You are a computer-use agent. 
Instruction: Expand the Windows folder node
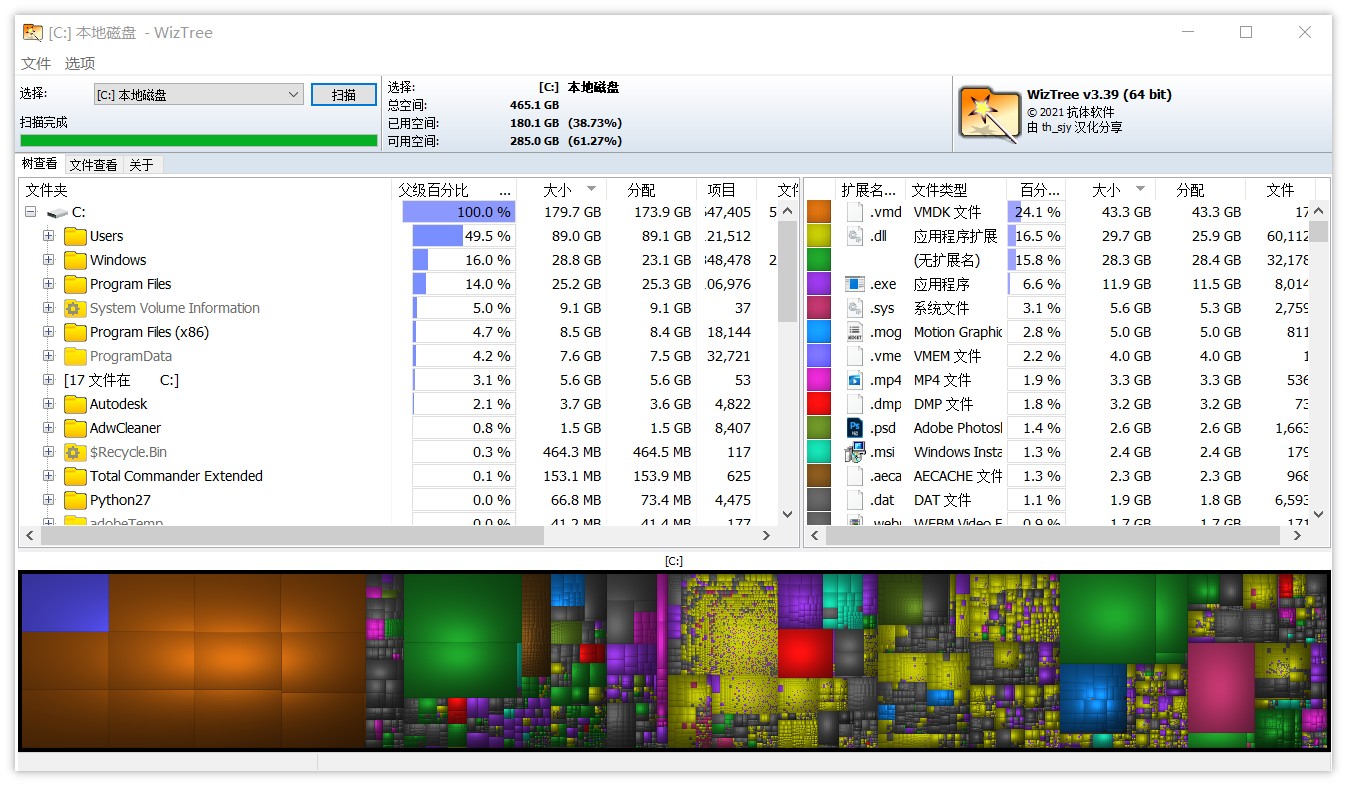tap(48, 260)
